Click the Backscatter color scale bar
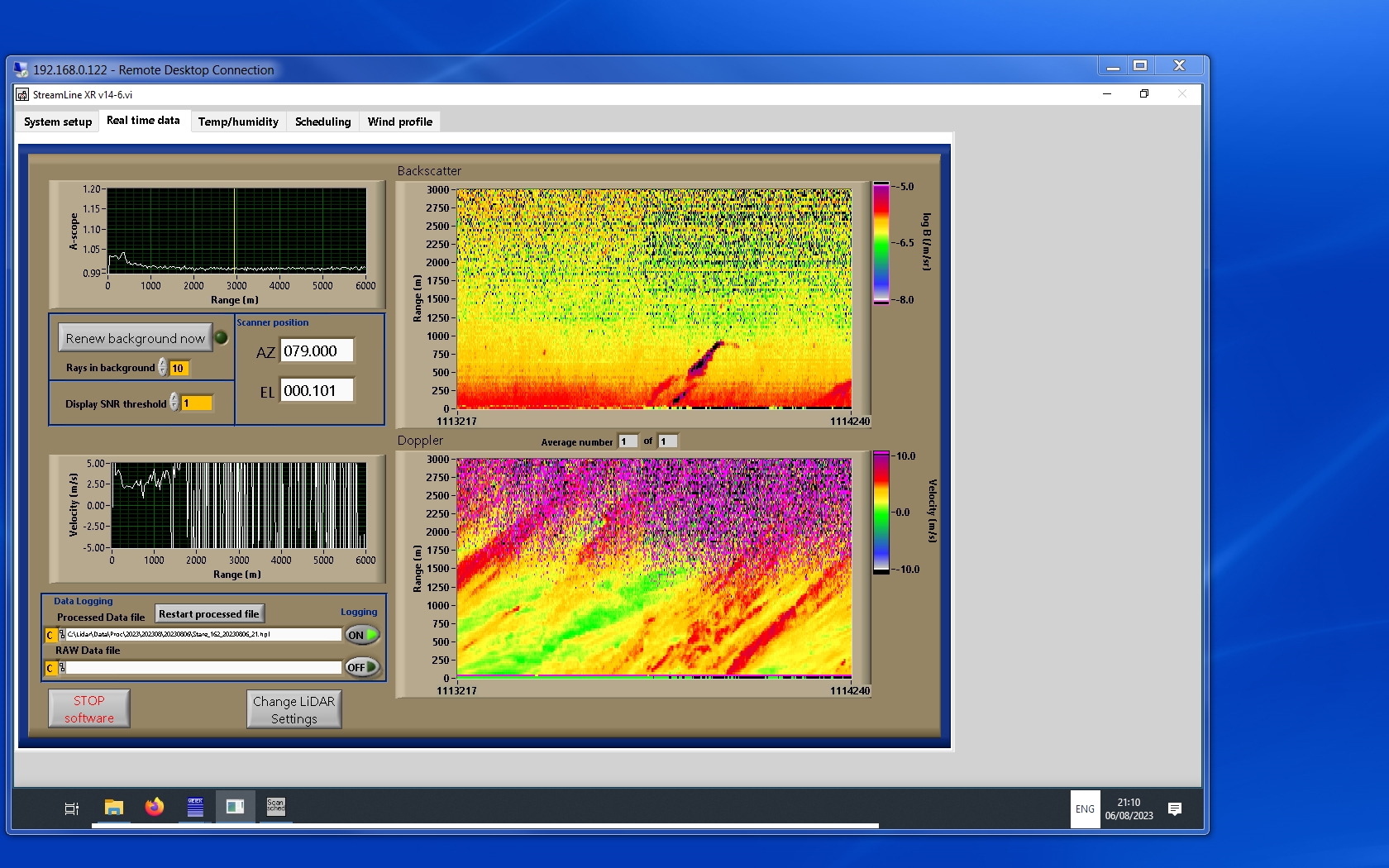 (881, 243)
